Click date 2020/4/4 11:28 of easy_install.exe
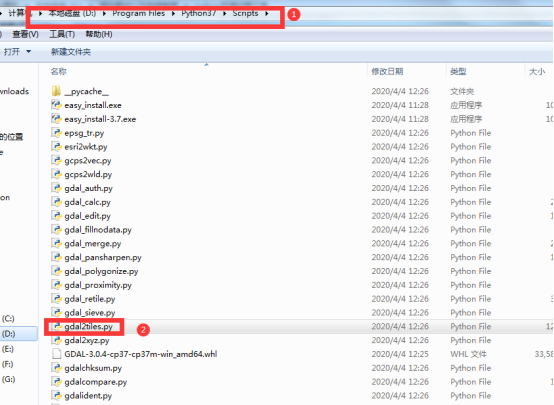The height and width of the screenshot is (405, 554). click(x=400, y=105)
